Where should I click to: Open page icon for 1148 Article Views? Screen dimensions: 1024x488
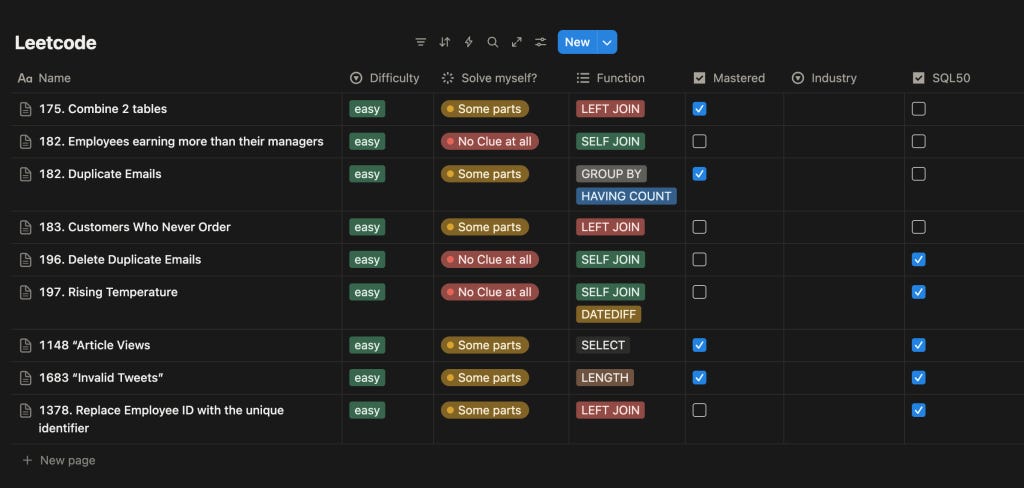pyautogui.click(x=25, y=346)
